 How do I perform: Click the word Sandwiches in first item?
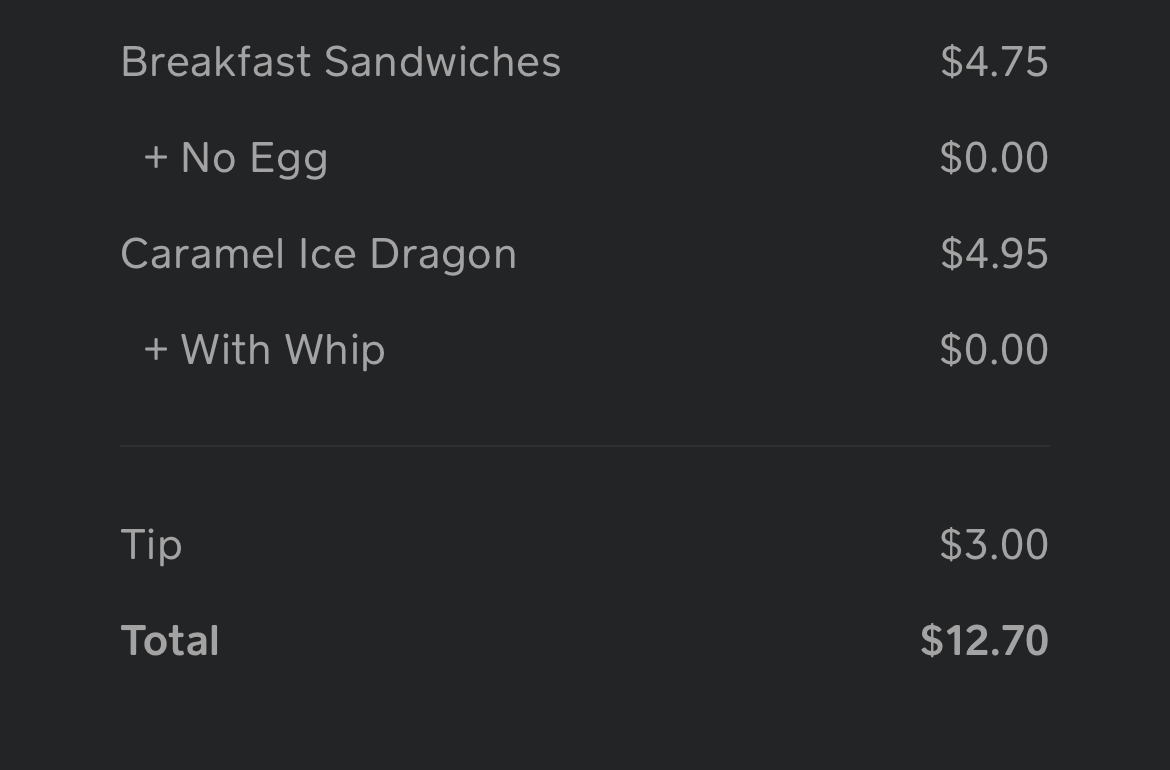442,62
